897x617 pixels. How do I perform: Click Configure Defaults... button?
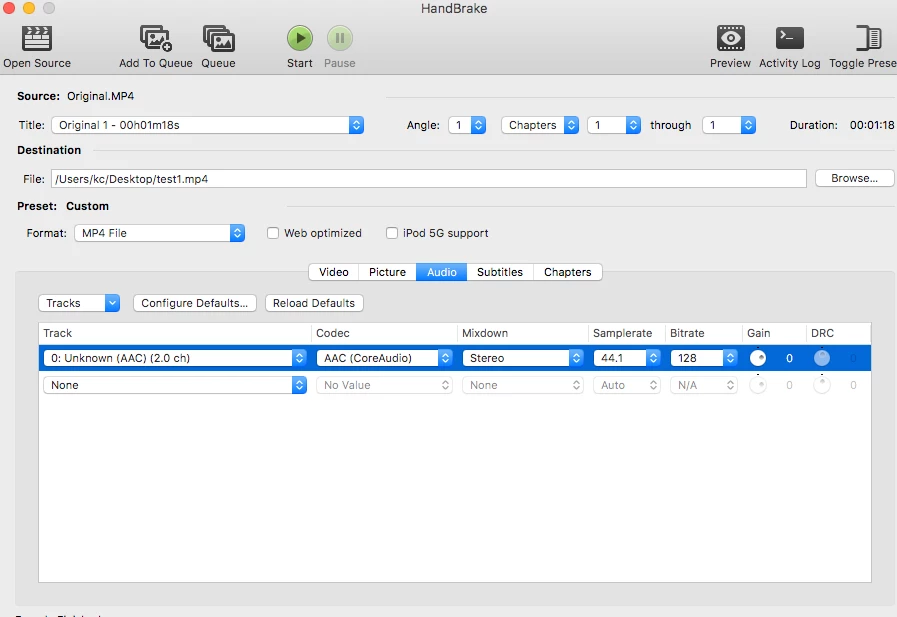coord(195,303)
